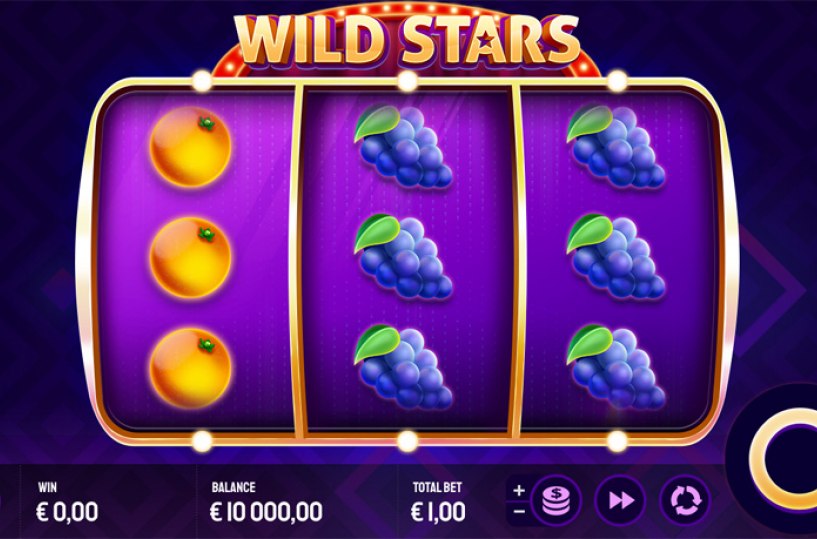
Task: Click center grapes on the right reel
Action: coord(615,256)
